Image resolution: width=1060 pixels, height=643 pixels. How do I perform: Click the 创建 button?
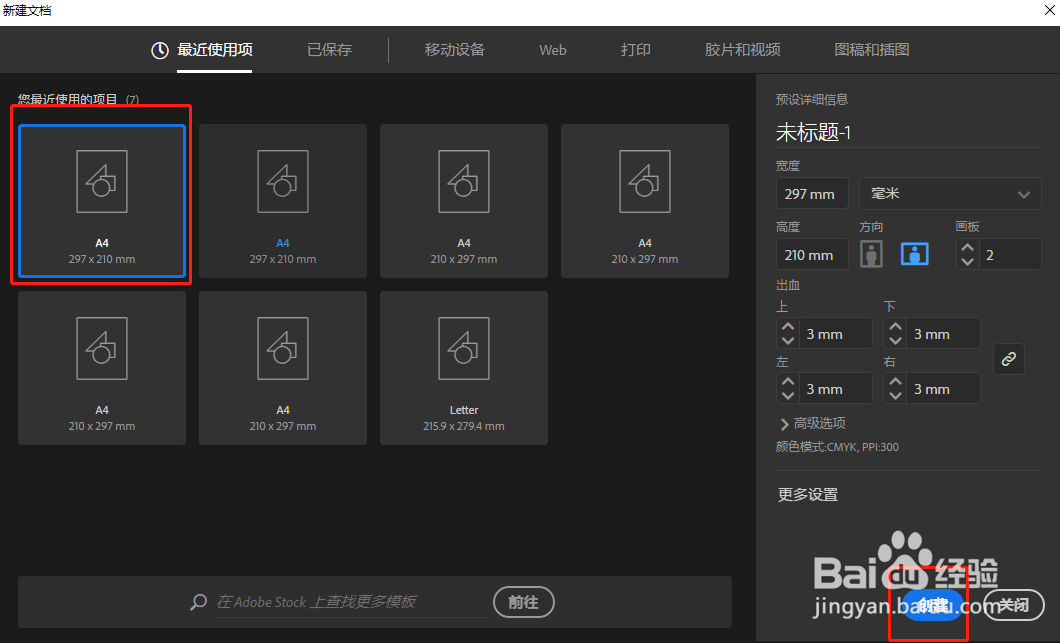[934, 605]
